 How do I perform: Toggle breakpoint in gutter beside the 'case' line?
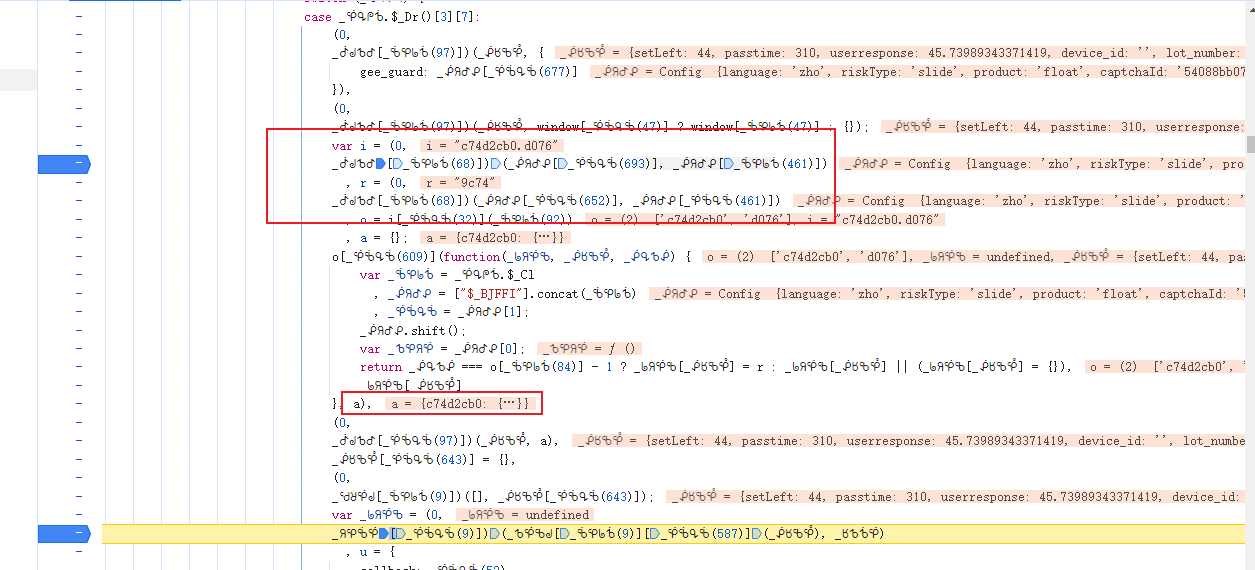[x=78, y=17]
